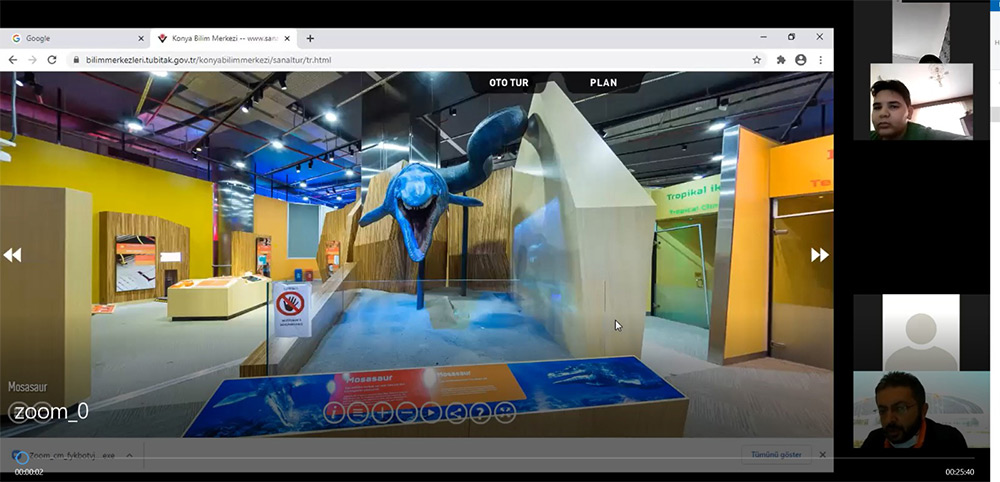Click the OTO TUR tab

click(508, 82)
